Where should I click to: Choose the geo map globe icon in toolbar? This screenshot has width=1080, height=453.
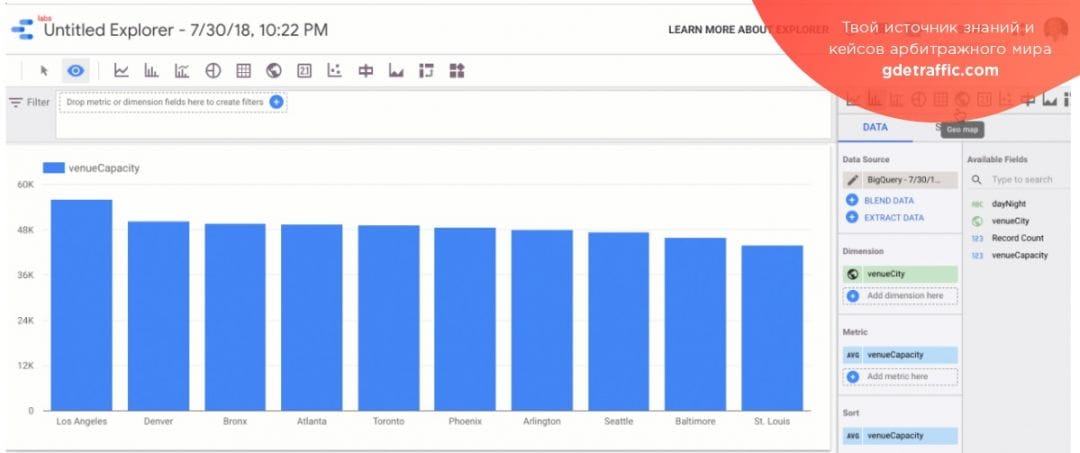click(x=274, y=70)
